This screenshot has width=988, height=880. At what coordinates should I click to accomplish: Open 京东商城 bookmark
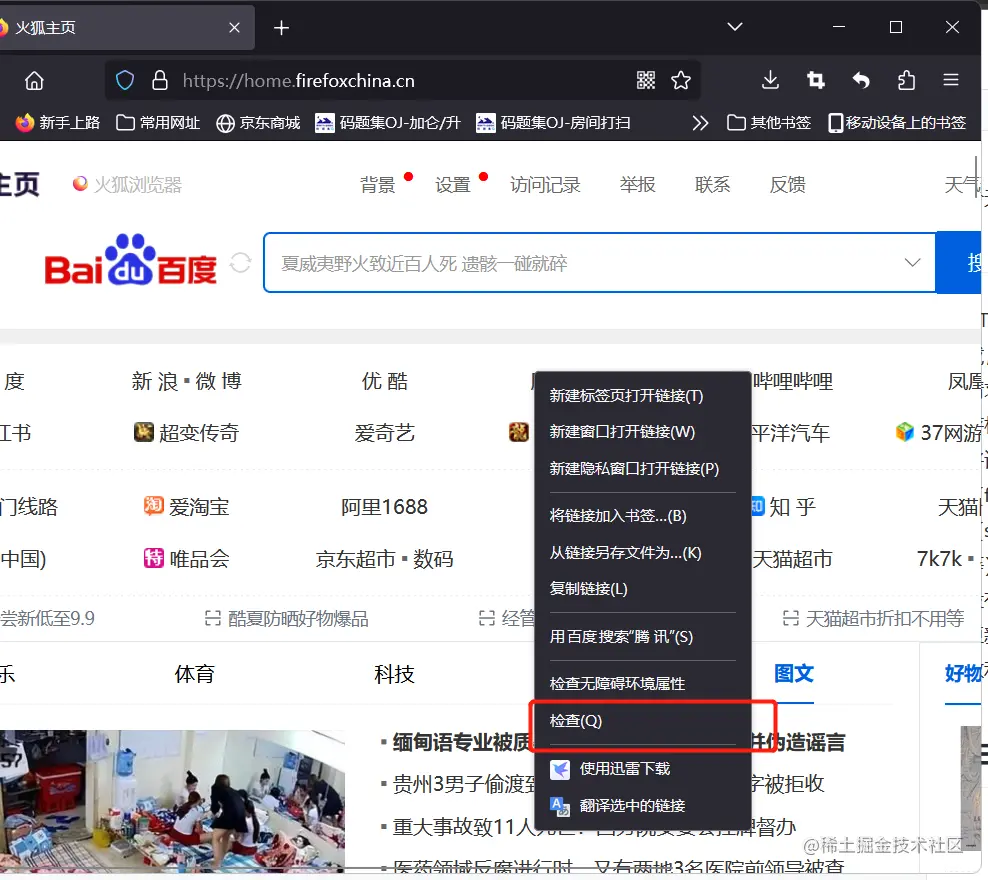click(258, 123)
